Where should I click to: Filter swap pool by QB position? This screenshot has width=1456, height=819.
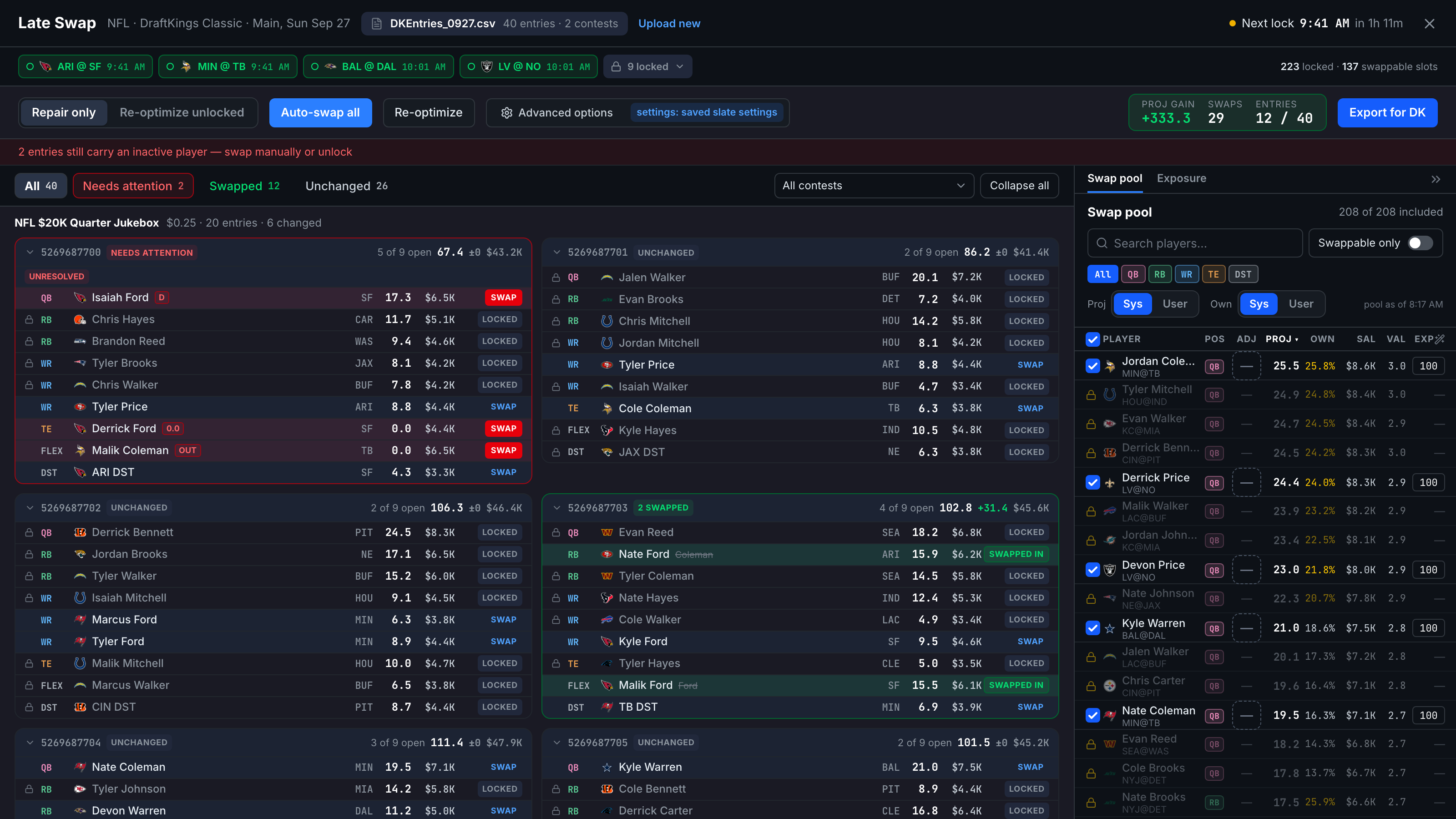(1132, 275)
